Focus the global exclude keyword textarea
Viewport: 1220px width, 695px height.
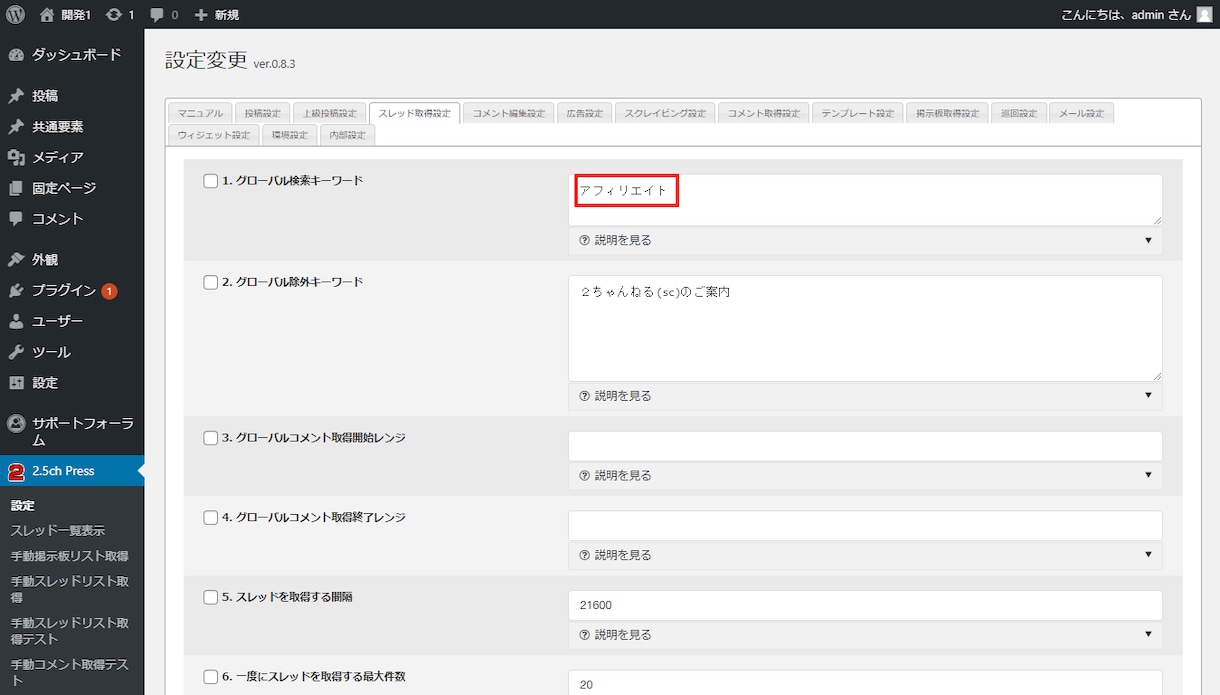[865, 328]
